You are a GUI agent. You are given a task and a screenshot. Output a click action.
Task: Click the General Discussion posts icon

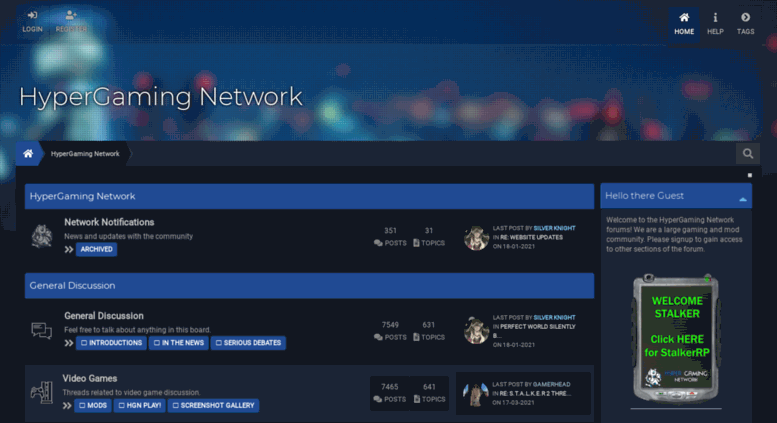coord(378,337)
